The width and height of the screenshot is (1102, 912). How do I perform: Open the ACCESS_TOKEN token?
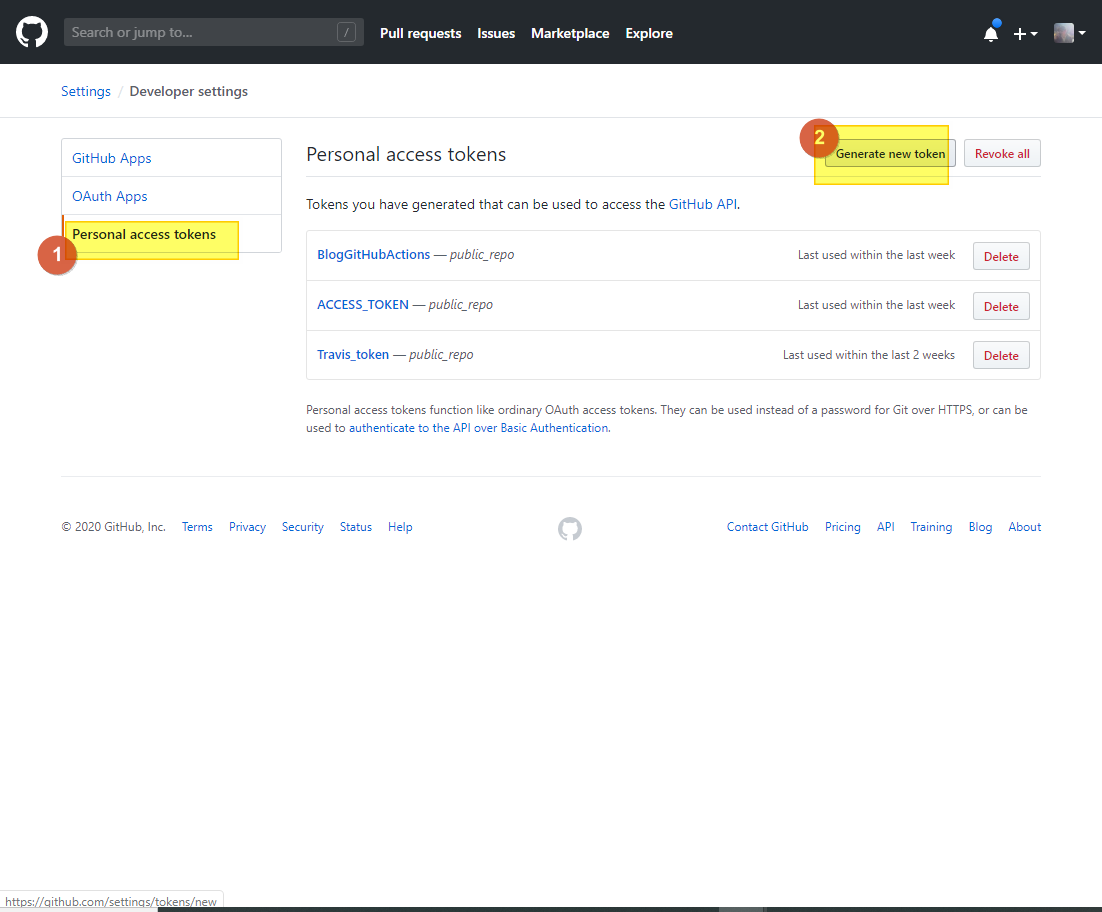pos(363,304)
